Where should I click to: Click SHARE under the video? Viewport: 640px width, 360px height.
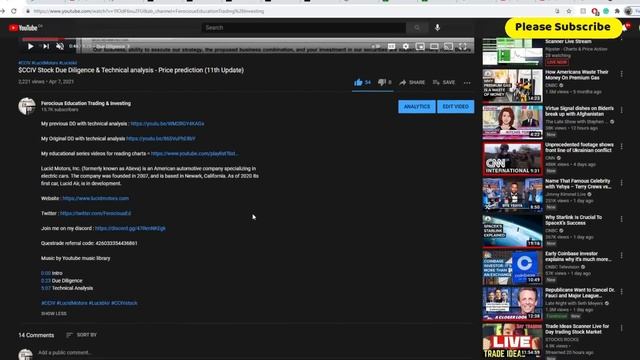coord(412,82)
